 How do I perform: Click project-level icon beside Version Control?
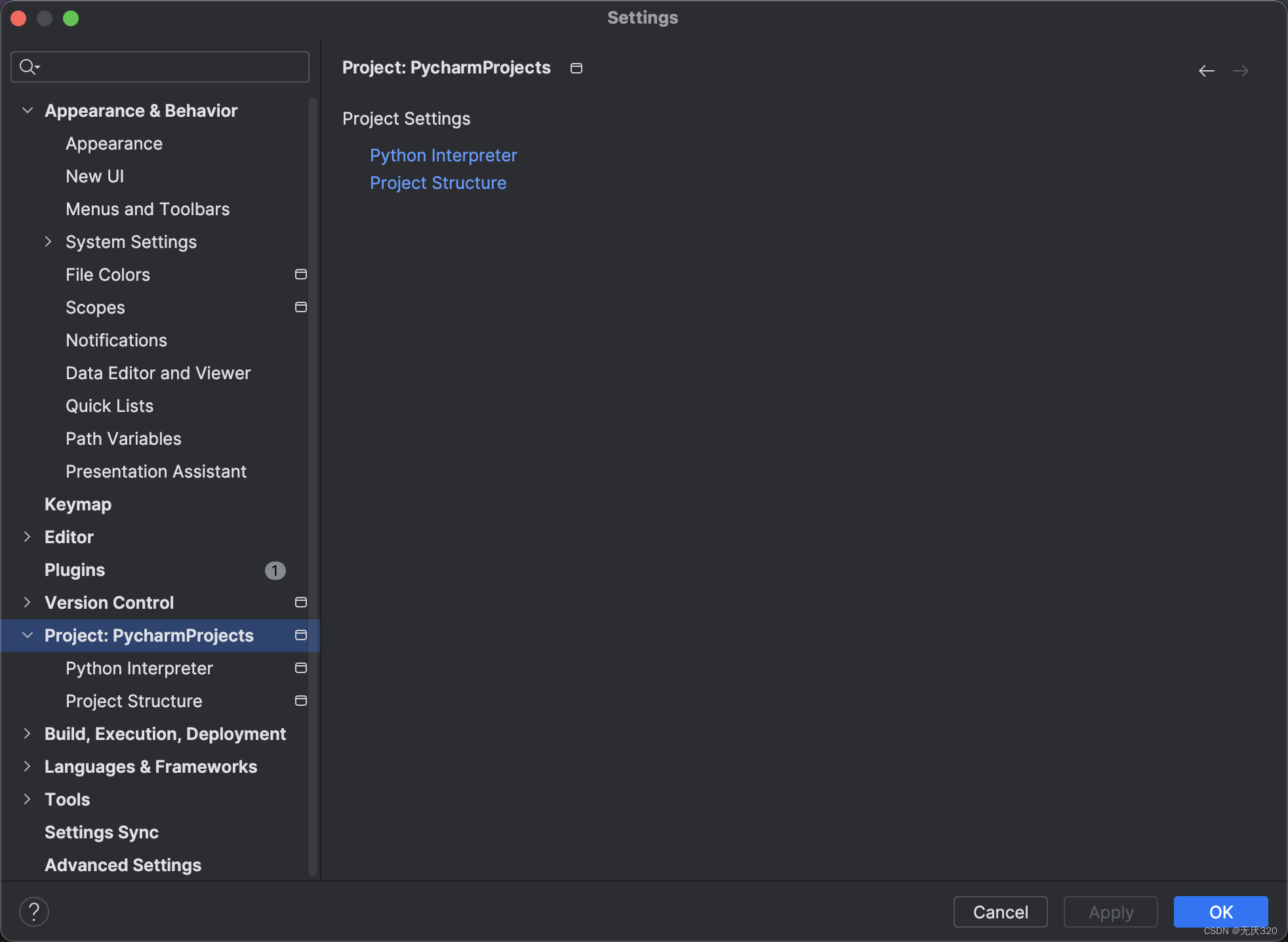(x=301, y=602)
